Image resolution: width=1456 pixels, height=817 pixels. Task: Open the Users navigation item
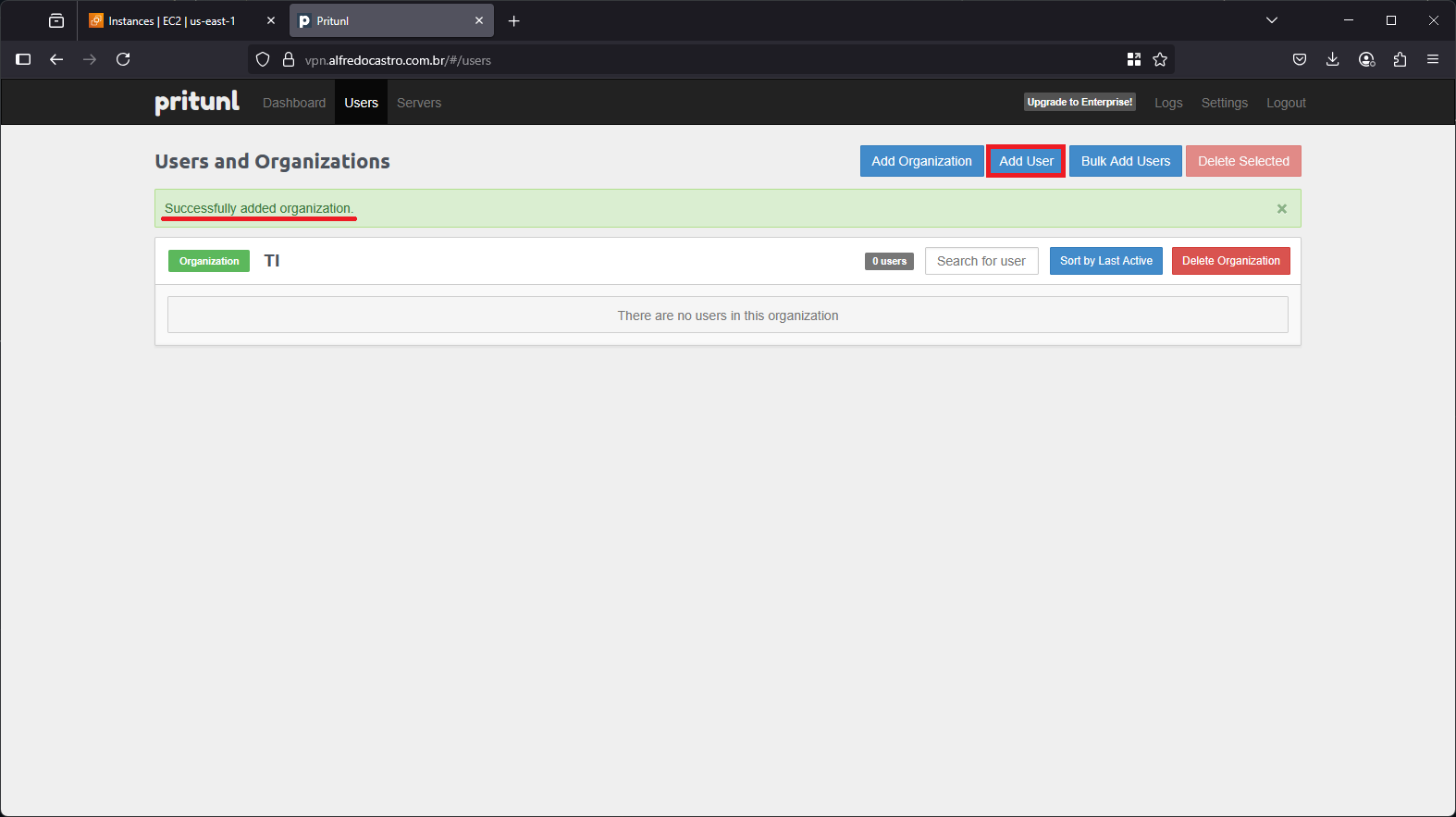(362, 103)
